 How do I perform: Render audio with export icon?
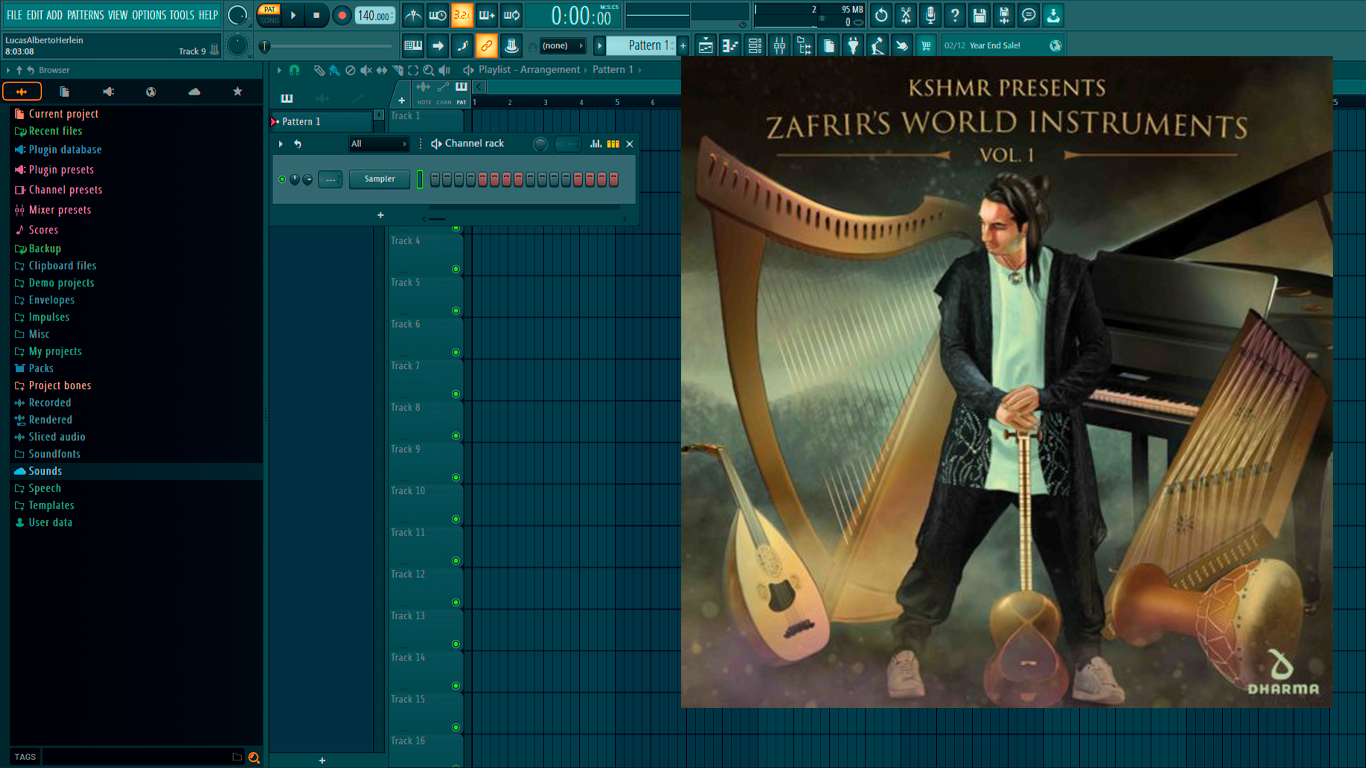(1004, 15)
